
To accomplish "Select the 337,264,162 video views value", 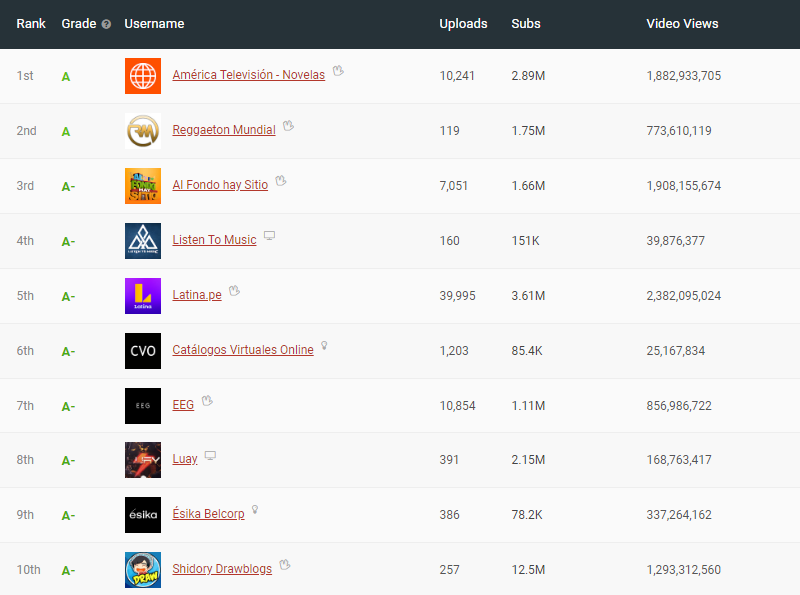I will point(679,515).
